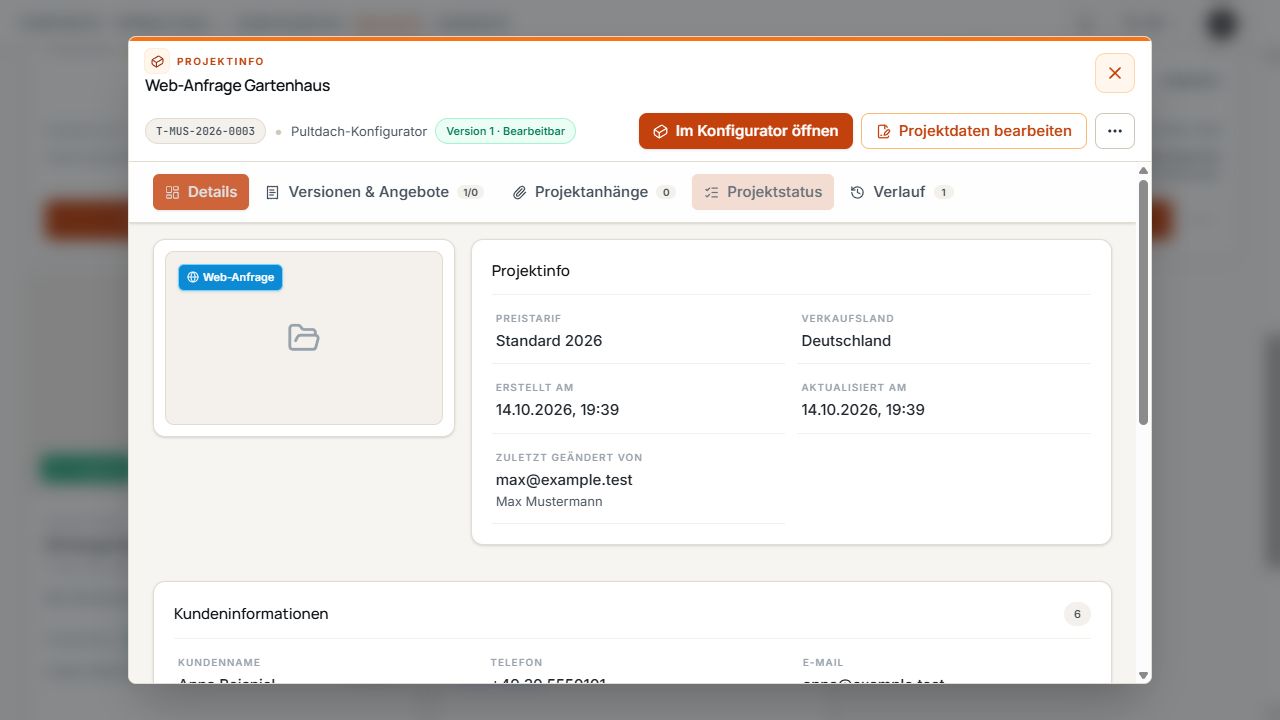
Task: Open the Projektanhänge tab
Action: point(594,192)
